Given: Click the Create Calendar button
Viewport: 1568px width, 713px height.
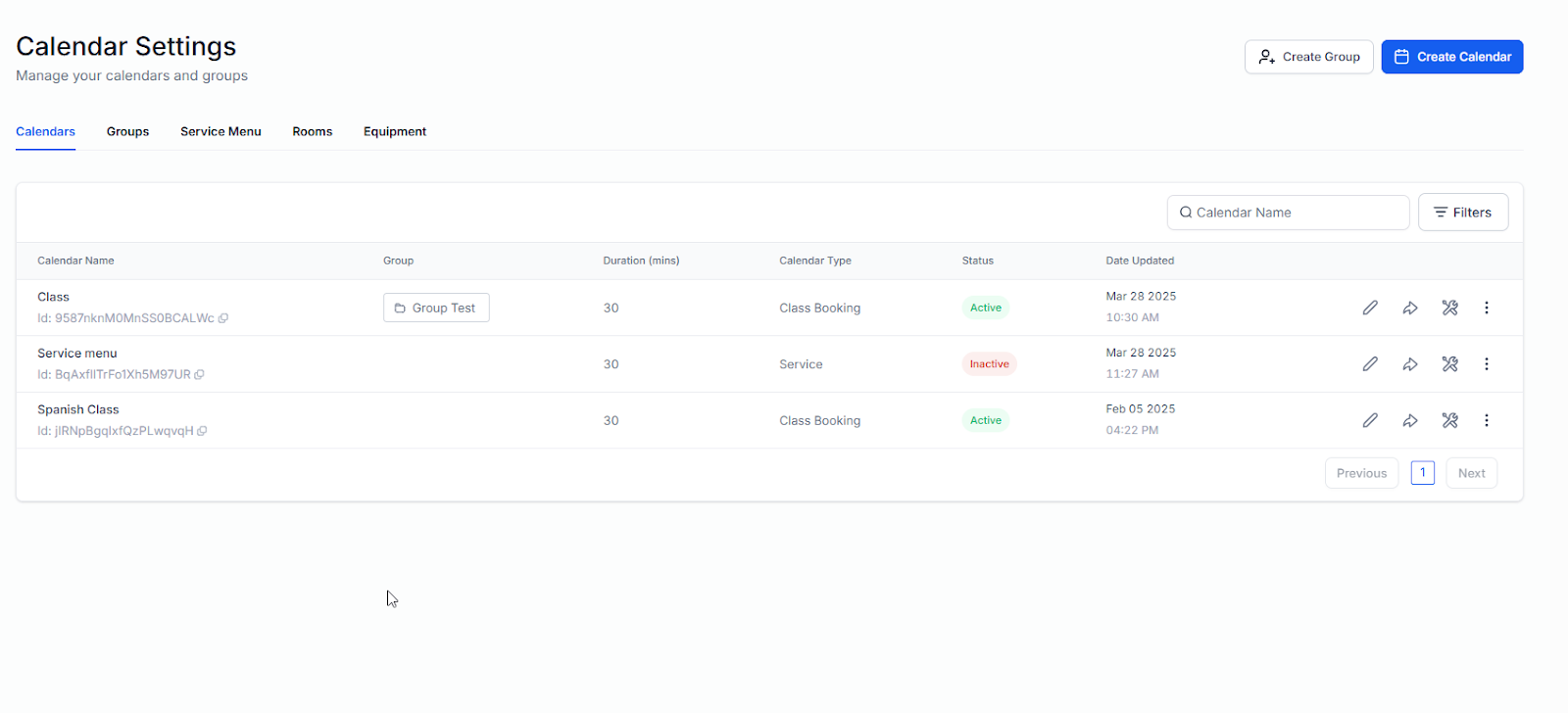Looking at the screenshot, I should point(1451,57).
